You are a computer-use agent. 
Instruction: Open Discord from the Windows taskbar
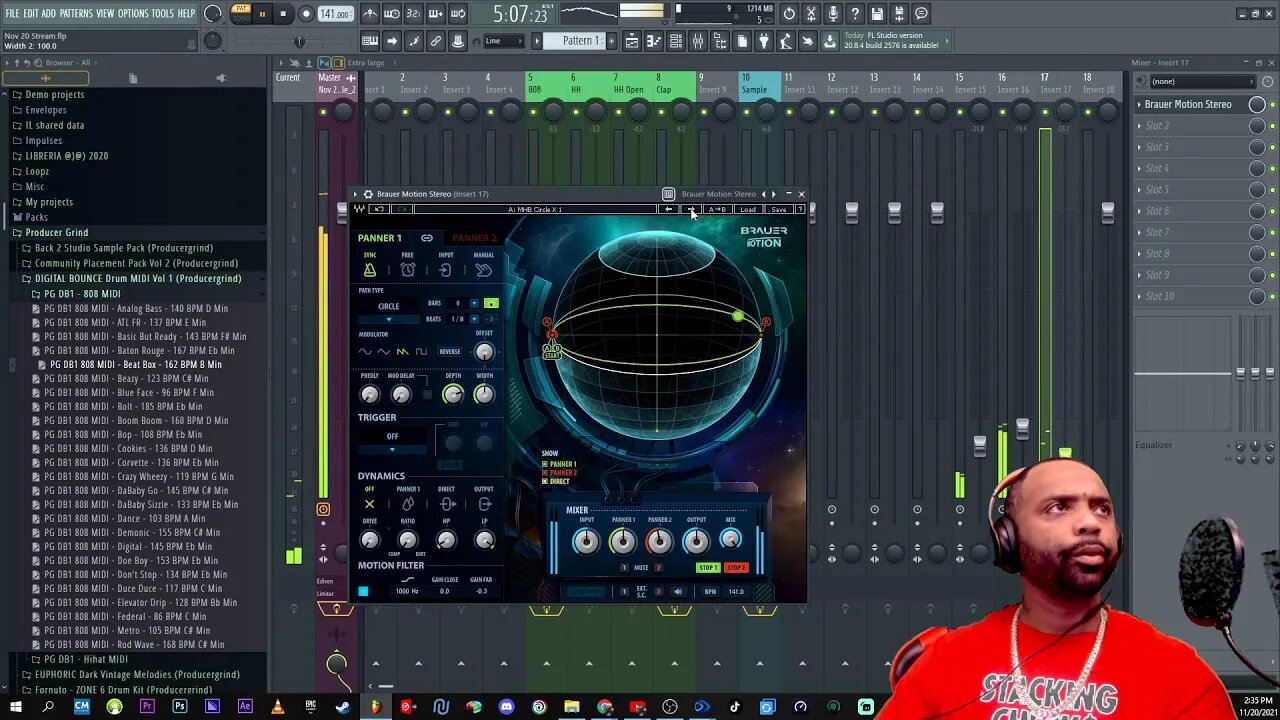506,707
